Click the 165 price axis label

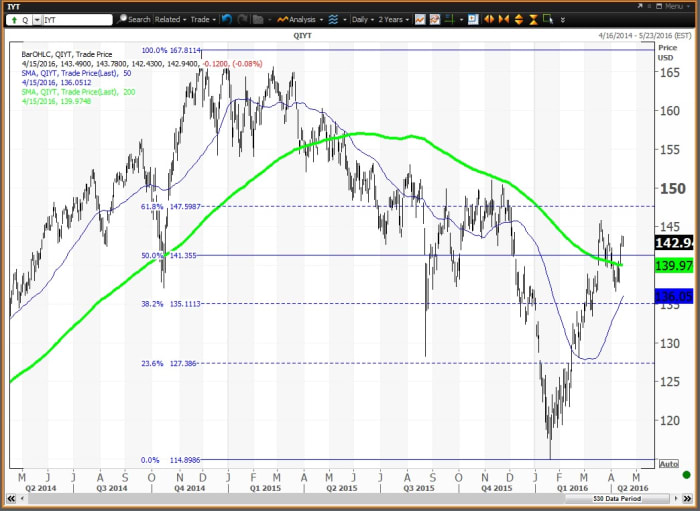coord(670,72)
